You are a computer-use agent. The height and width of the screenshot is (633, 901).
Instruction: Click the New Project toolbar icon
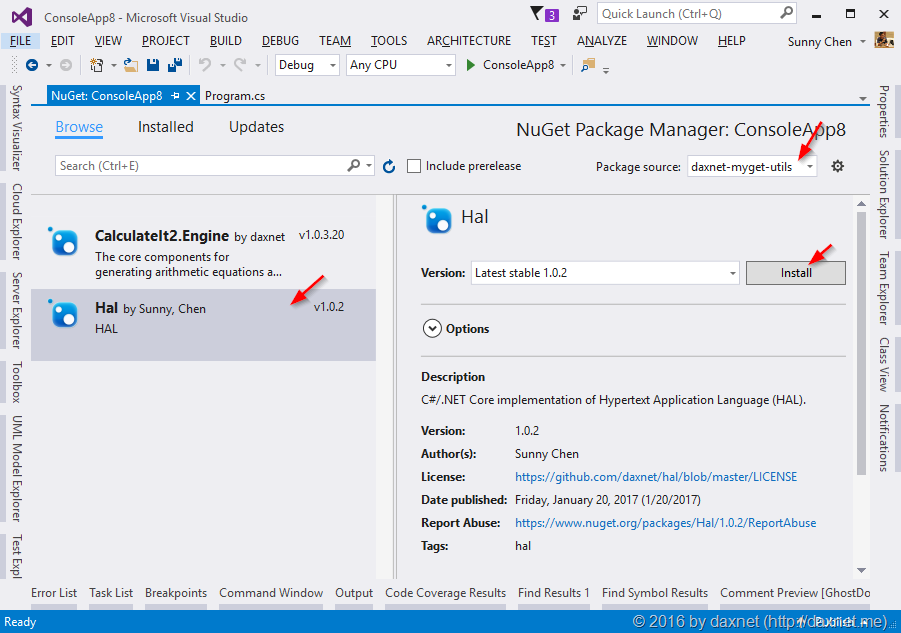pyautogui.click(x=97, y=65)
